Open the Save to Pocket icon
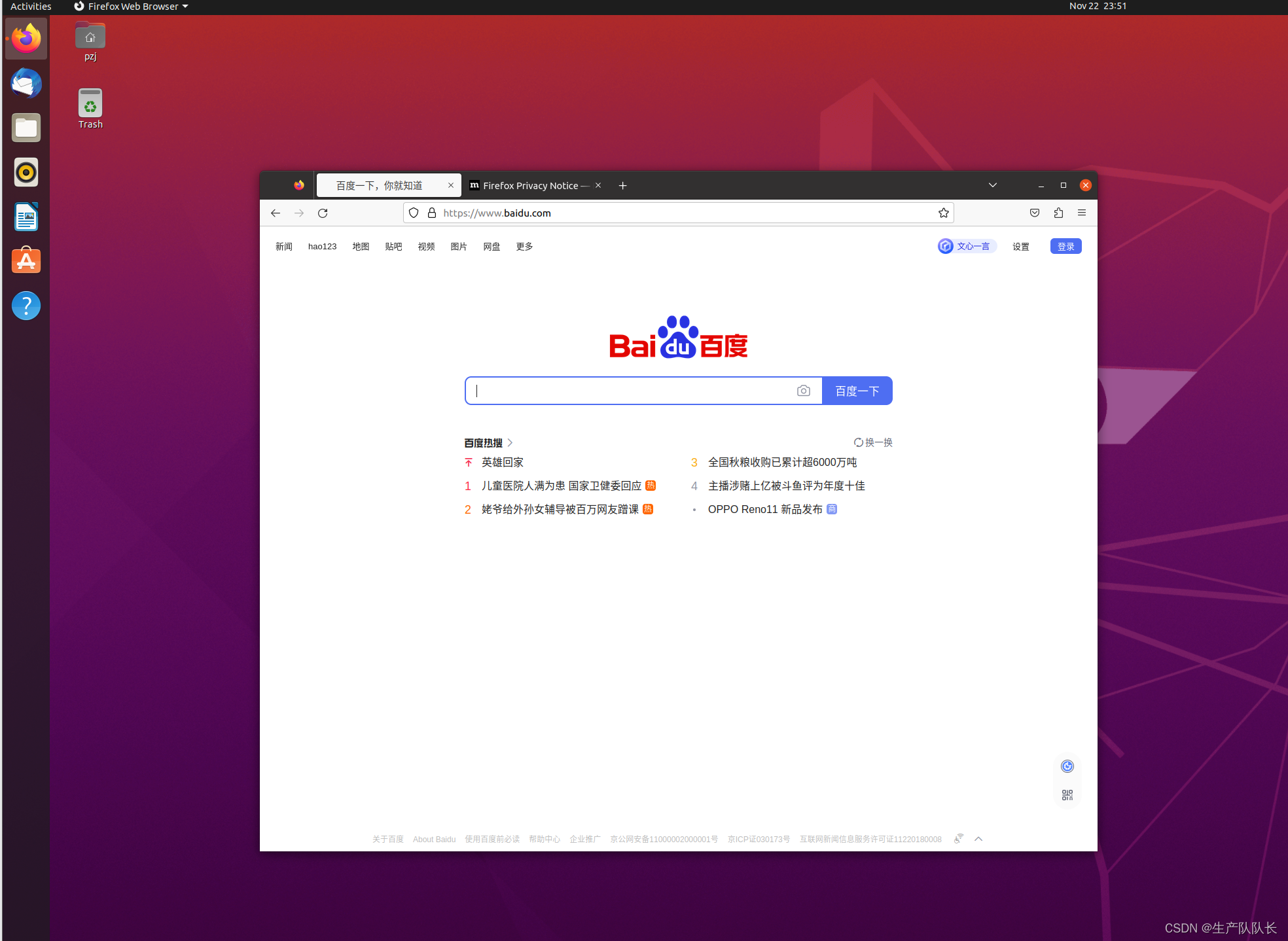Image resolution: width=1288 pixels, height=941 pixels. coord(1035,213)
